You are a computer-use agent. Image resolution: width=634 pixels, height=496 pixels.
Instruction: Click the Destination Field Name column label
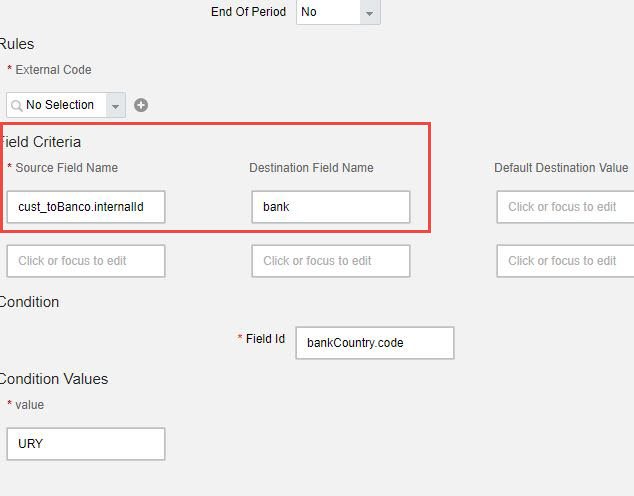click(311, 168)
